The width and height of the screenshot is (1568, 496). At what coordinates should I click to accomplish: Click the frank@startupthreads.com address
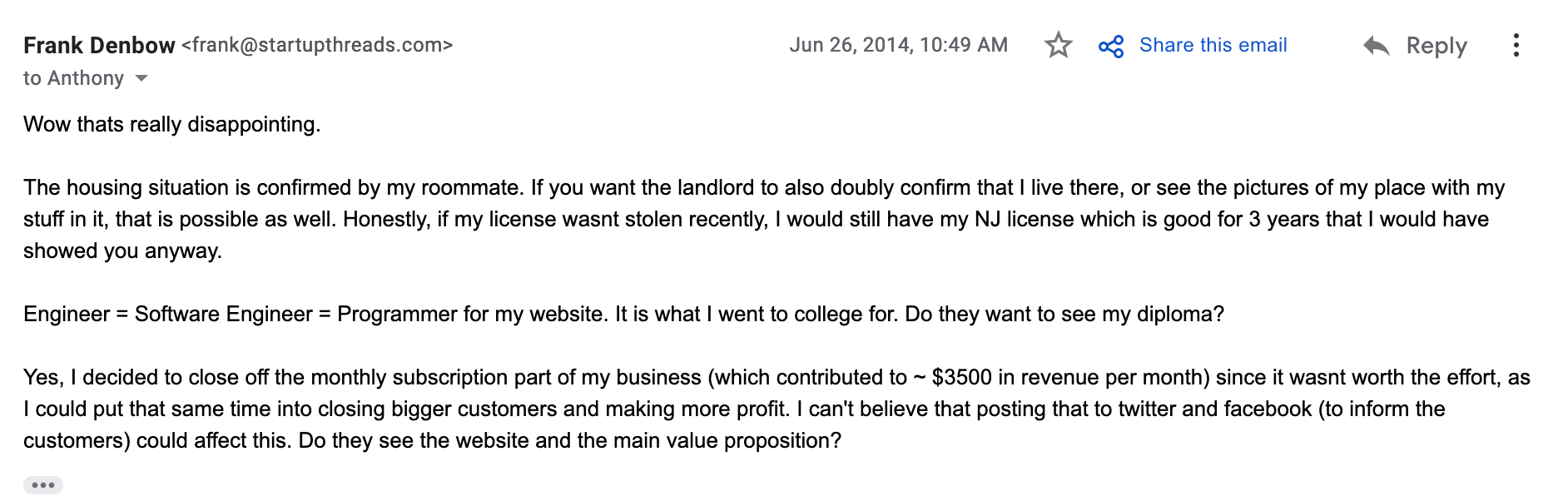(x=317, y=45)
